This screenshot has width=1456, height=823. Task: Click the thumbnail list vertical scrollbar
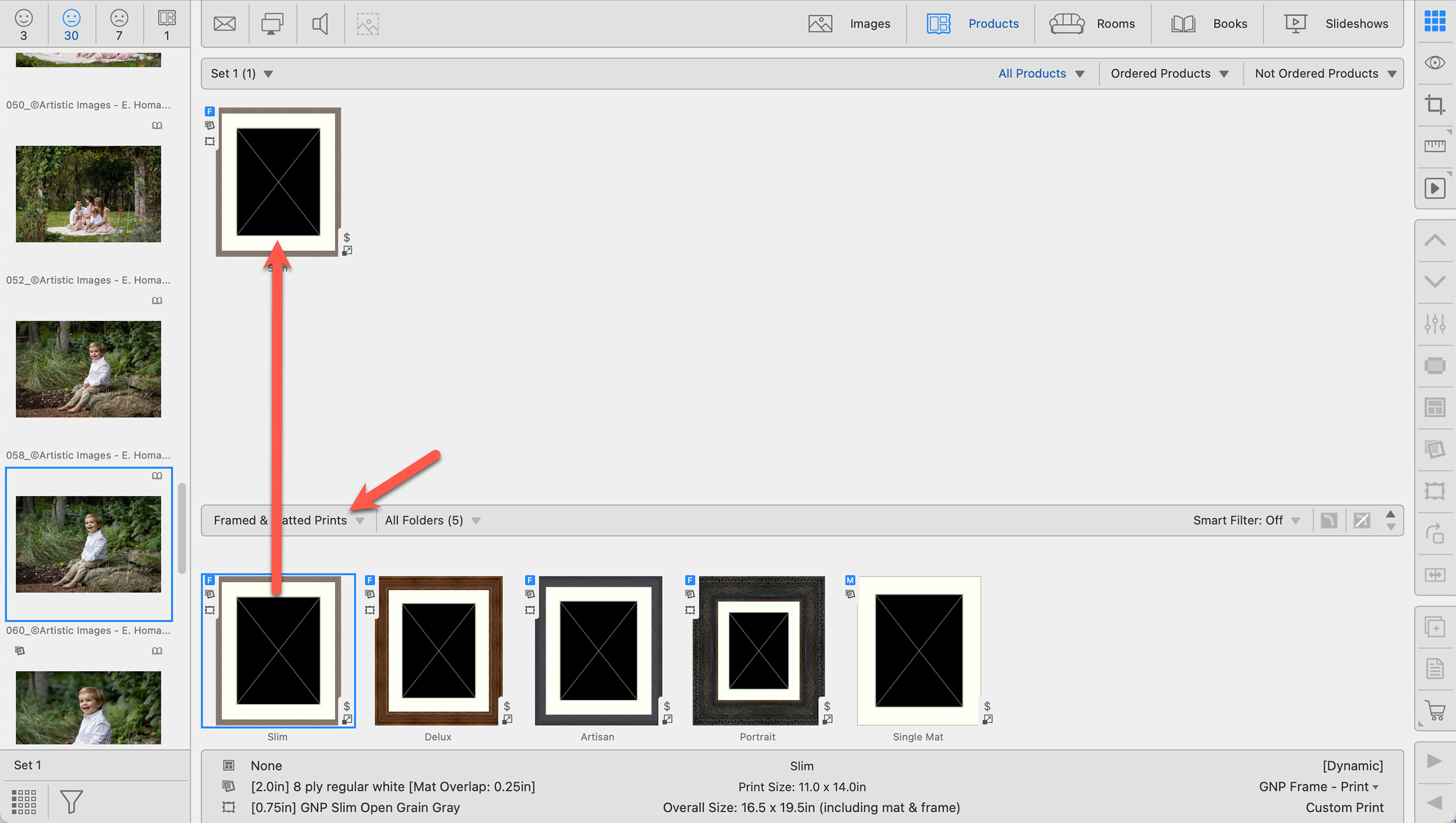(x=181, y=528)
